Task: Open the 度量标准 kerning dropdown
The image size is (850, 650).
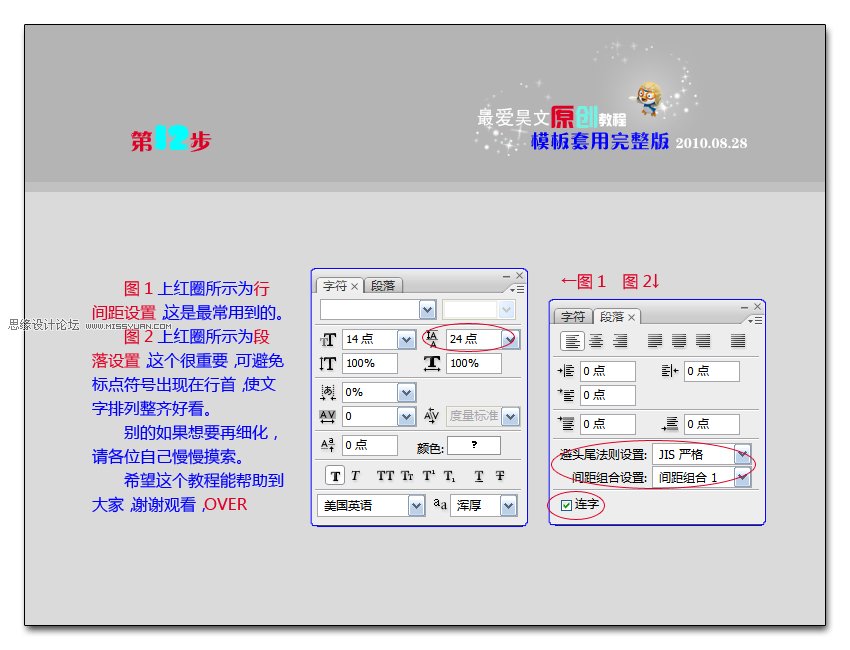Action: click(510, 416)
